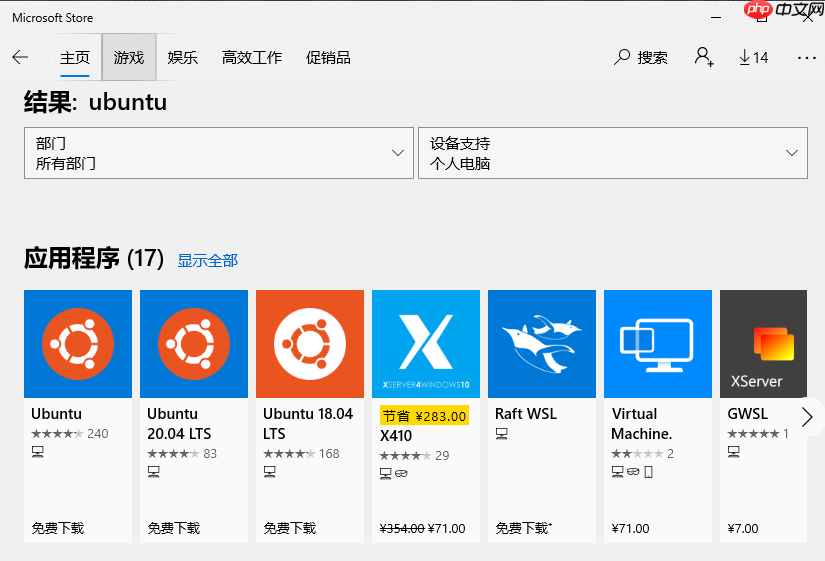Expand the 设备支持 device support dropdown

click(613, 153)
